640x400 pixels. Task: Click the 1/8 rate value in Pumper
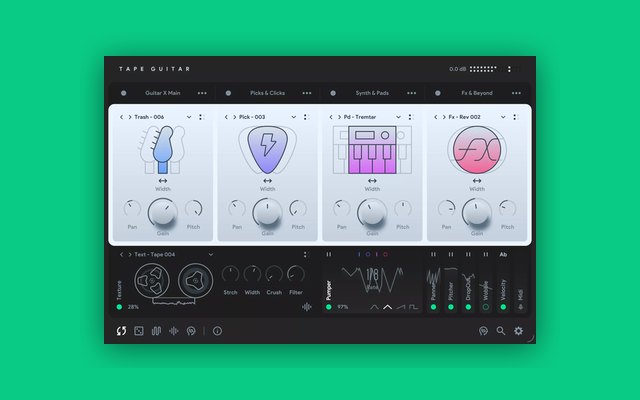click(x=372, y=274)
